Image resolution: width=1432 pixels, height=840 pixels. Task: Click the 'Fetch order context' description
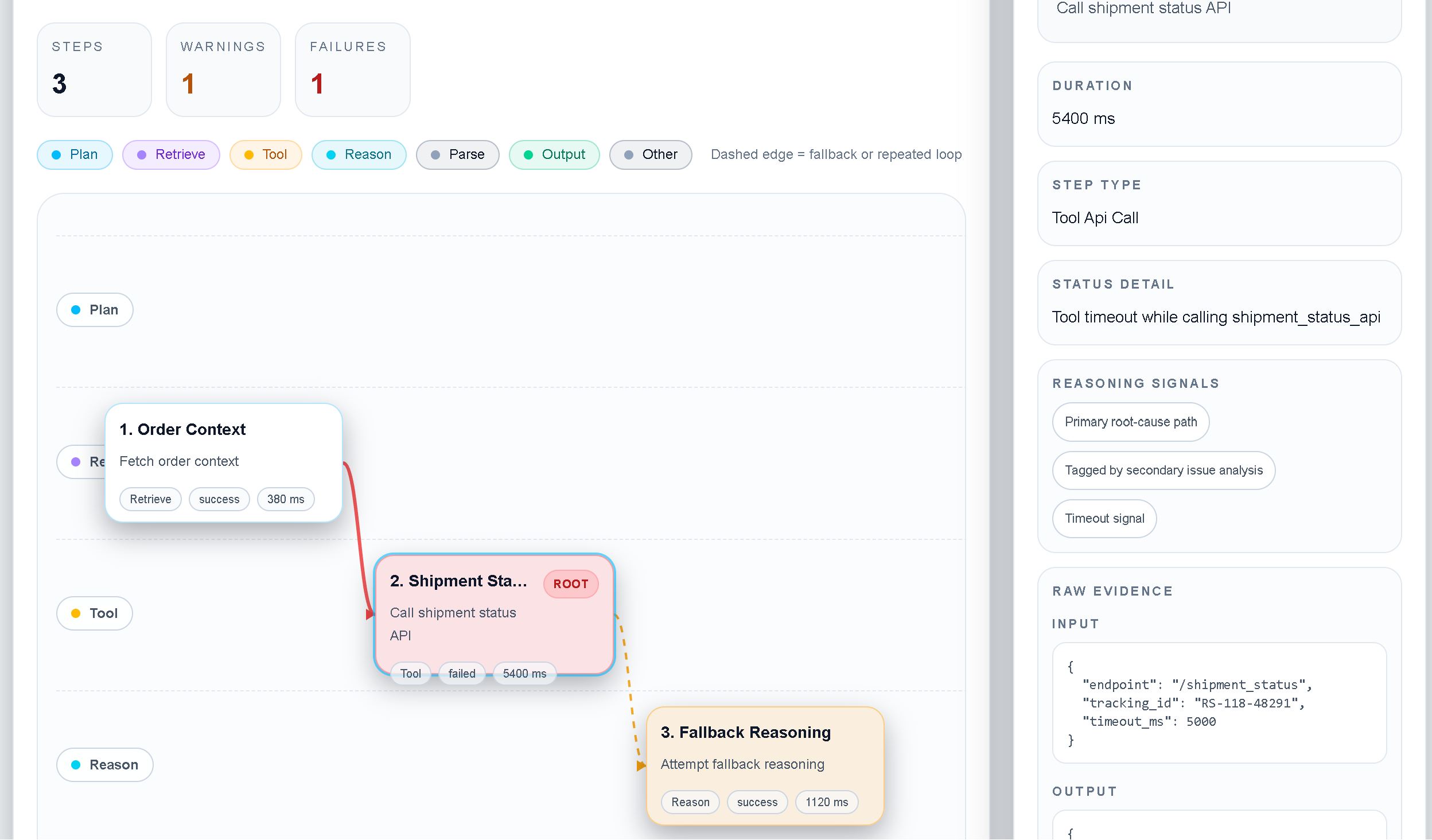(179, 461)
